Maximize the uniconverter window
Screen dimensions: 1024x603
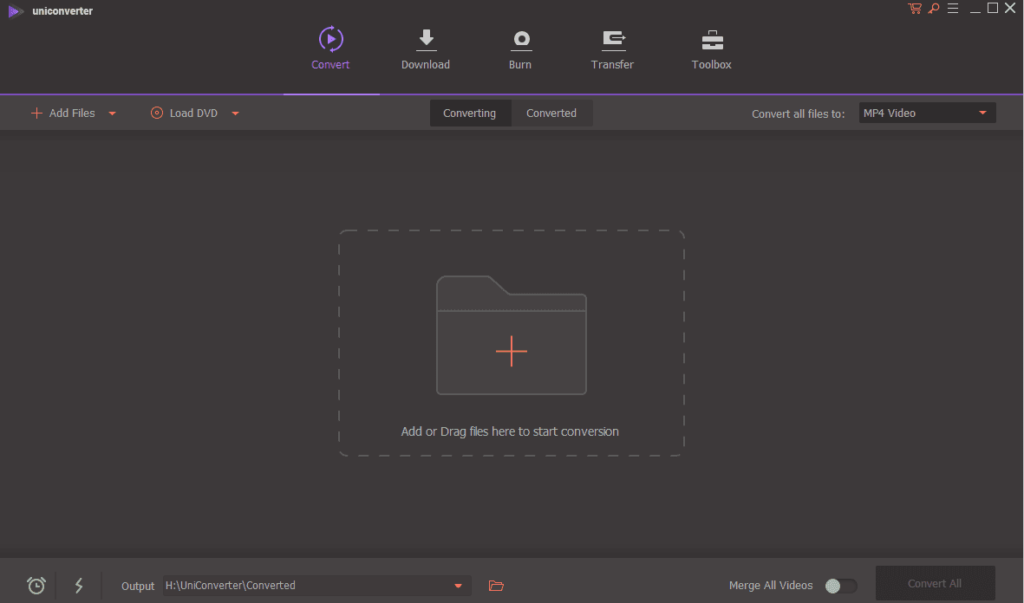(993, 8)
